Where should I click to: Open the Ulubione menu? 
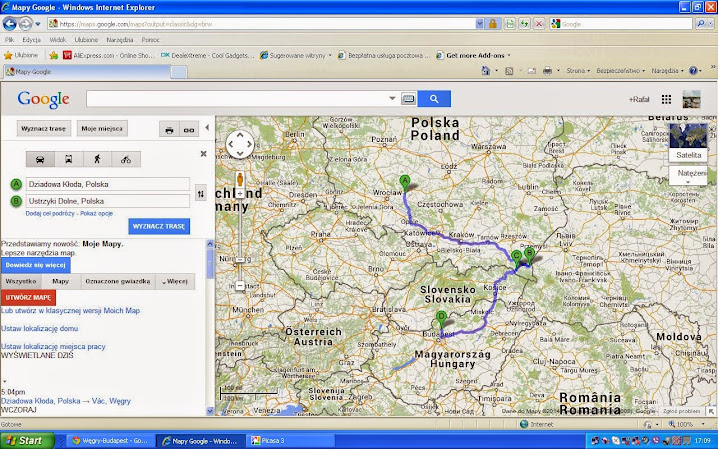tap(86, 40)
